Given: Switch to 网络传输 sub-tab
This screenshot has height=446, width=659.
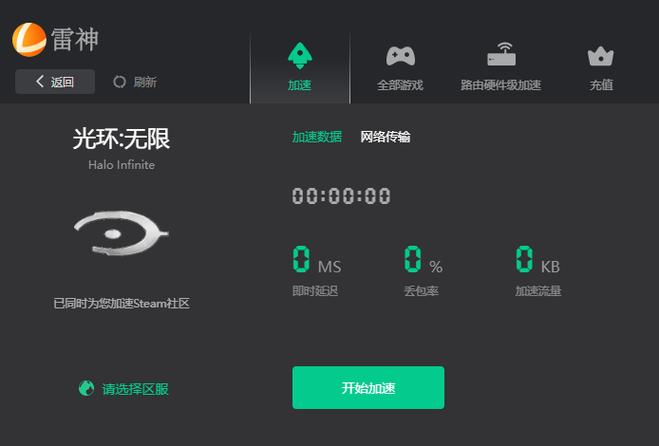Looking at the screenshot, I should [385, 137].
